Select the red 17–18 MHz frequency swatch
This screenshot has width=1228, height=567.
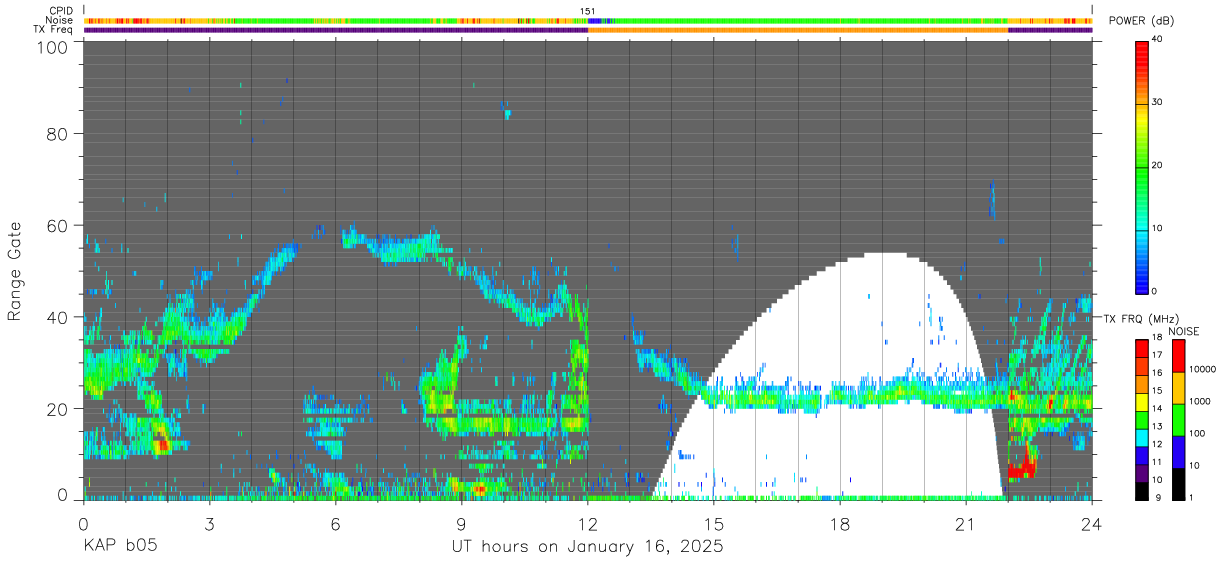1141,349
